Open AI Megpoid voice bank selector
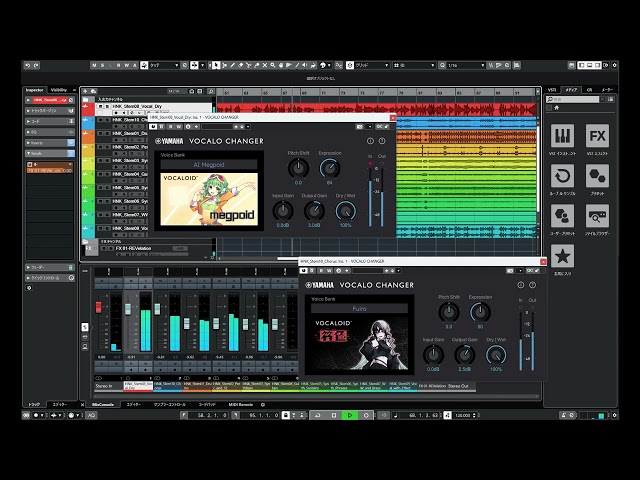This screenshot has height=480, width=640. point(209,165)
